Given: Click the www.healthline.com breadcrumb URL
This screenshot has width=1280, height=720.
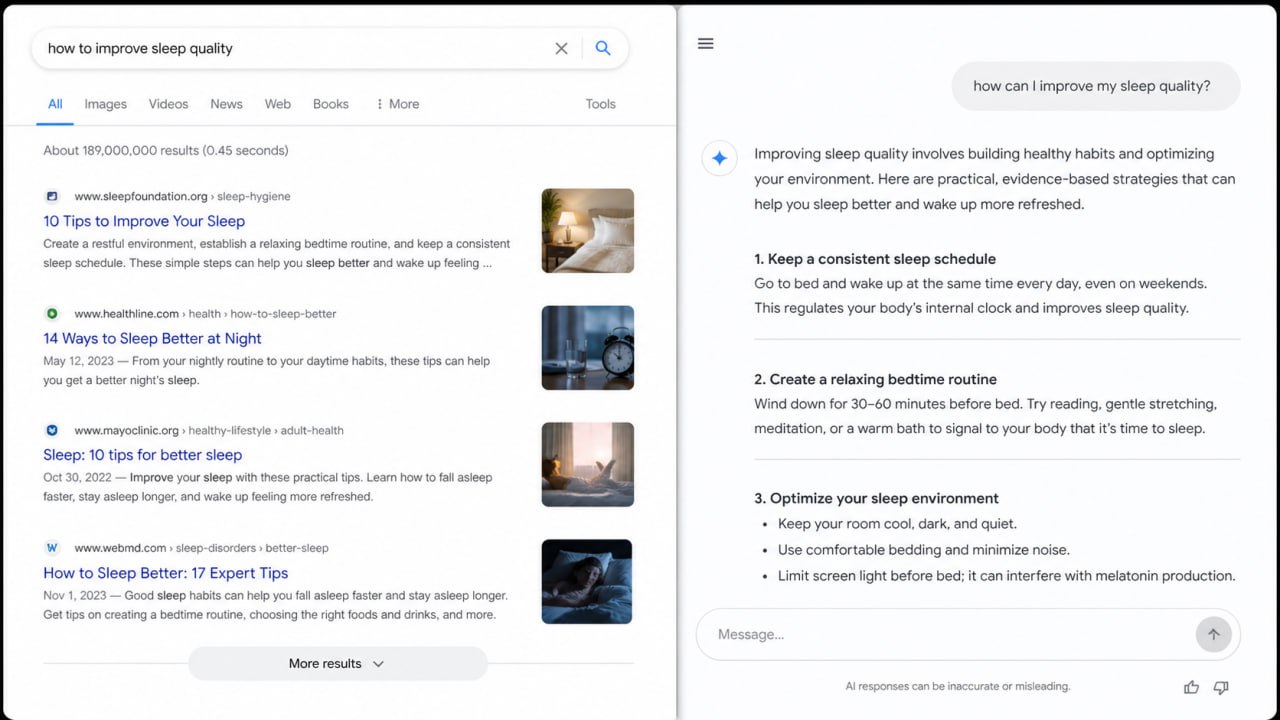Looking at the screenshot, I should (205, 313).
